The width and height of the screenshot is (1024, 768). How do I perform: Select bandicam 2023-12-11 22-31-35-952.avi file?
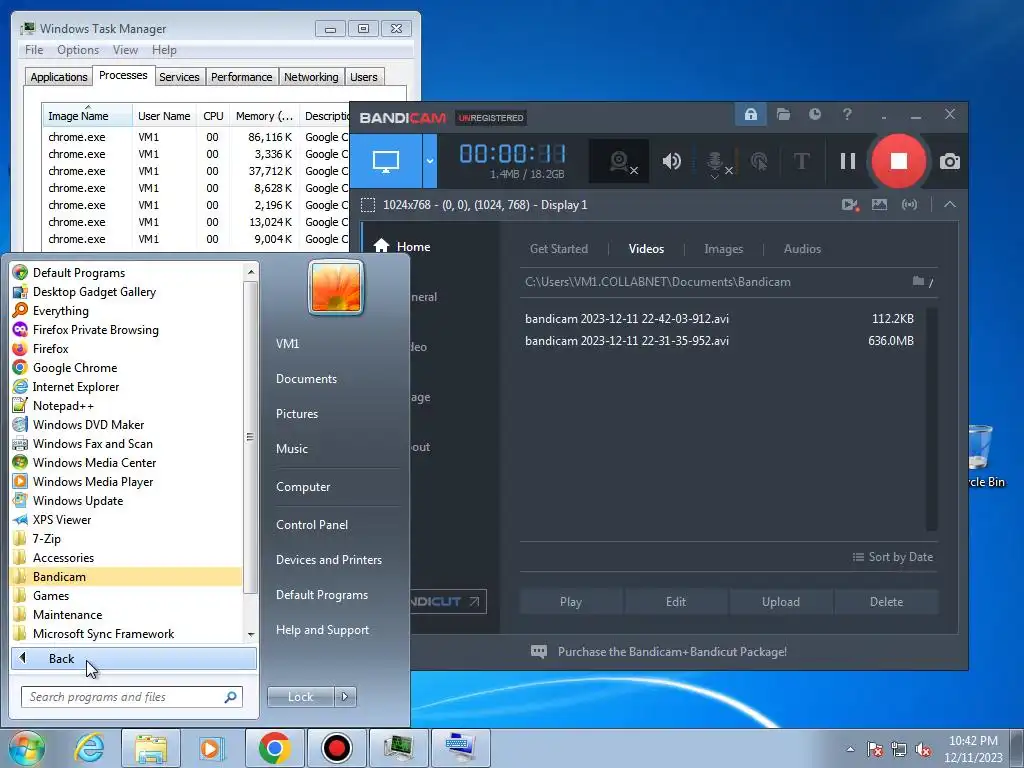pyautogui.click(x=720, y=341)
